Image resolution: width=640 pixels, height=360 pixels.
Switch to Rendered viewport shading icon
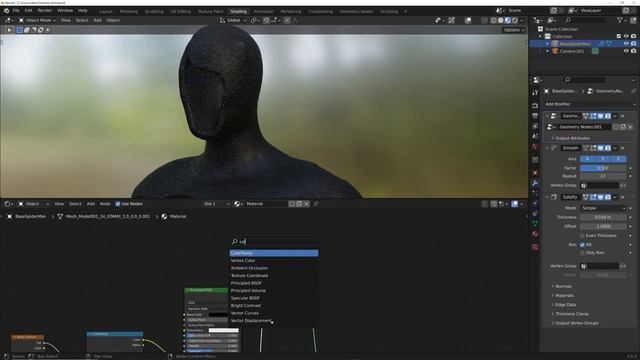(x=515, y=20)
